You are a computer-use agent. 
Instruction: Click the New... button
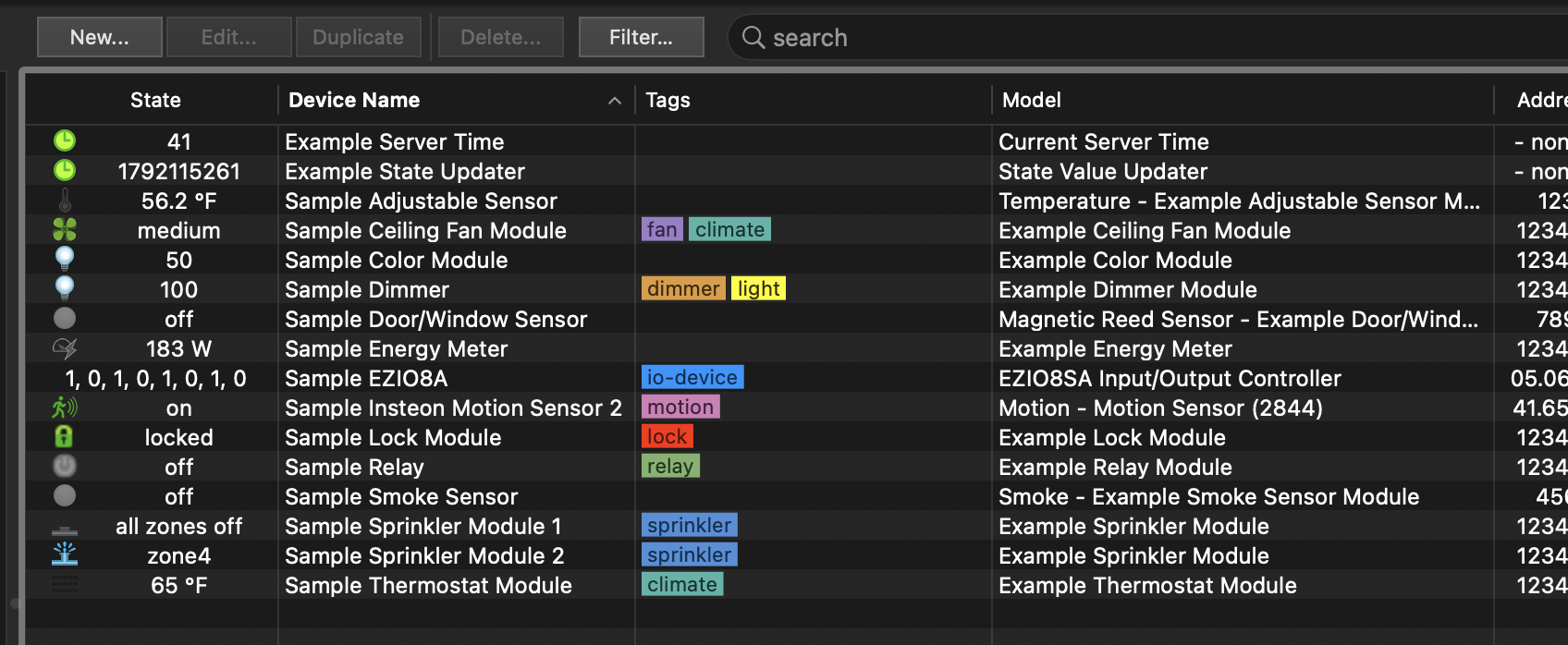pos(100,37)
